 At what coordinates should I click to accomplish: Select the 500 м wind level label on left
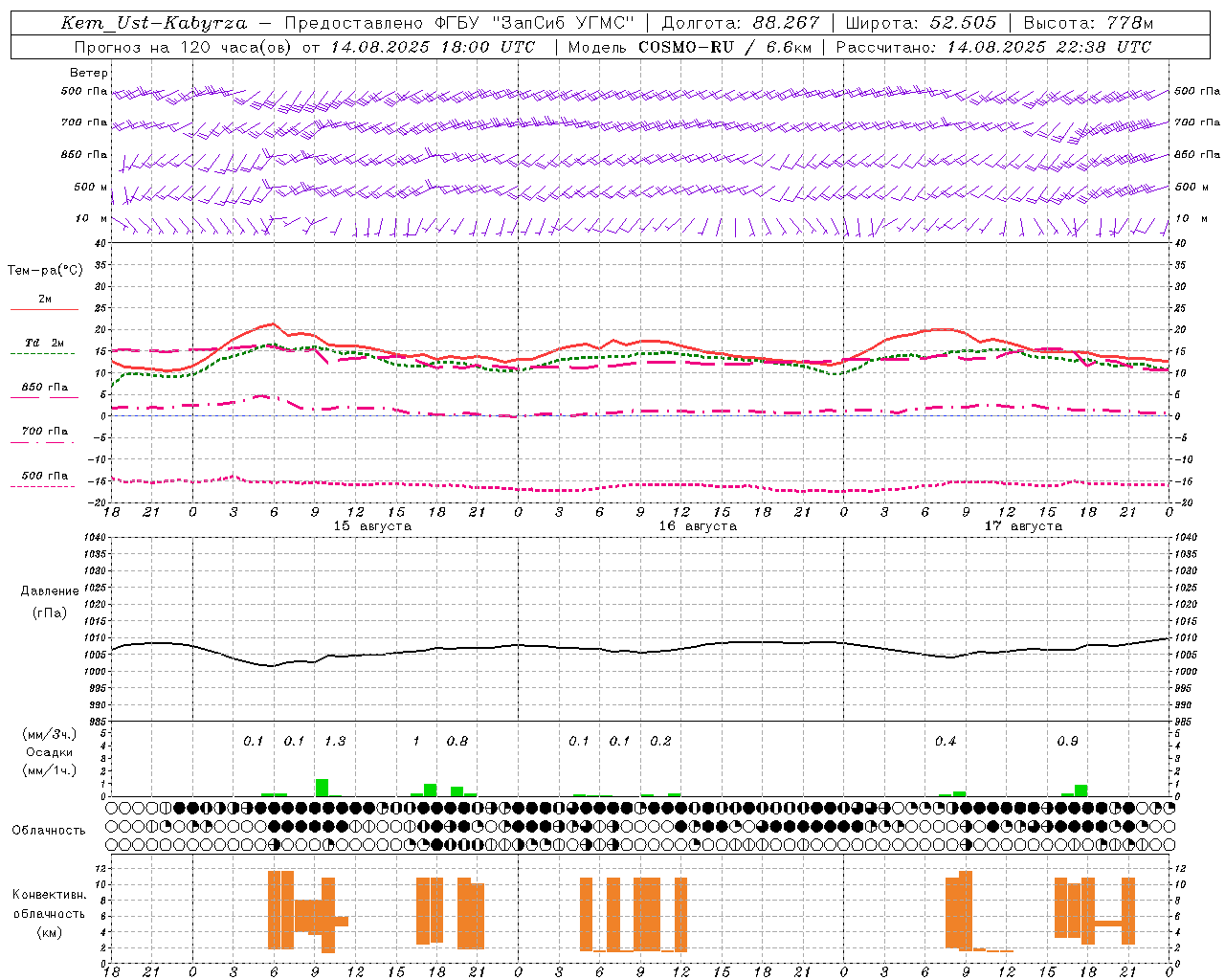(91, 187)
